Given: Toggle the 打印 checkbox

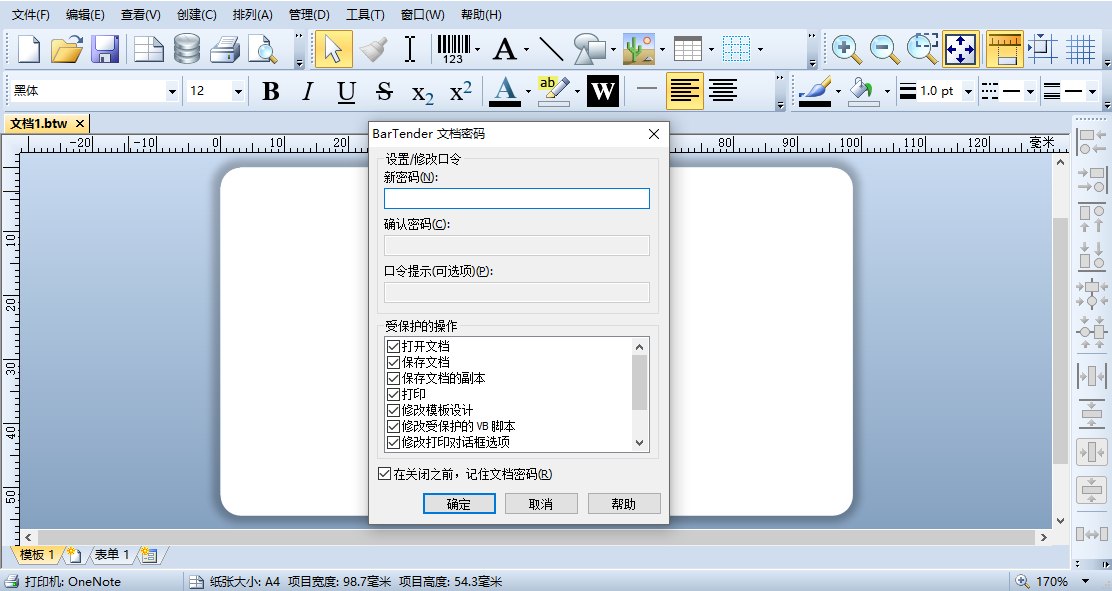Looking at the screenshot, I should coord(394,394).
